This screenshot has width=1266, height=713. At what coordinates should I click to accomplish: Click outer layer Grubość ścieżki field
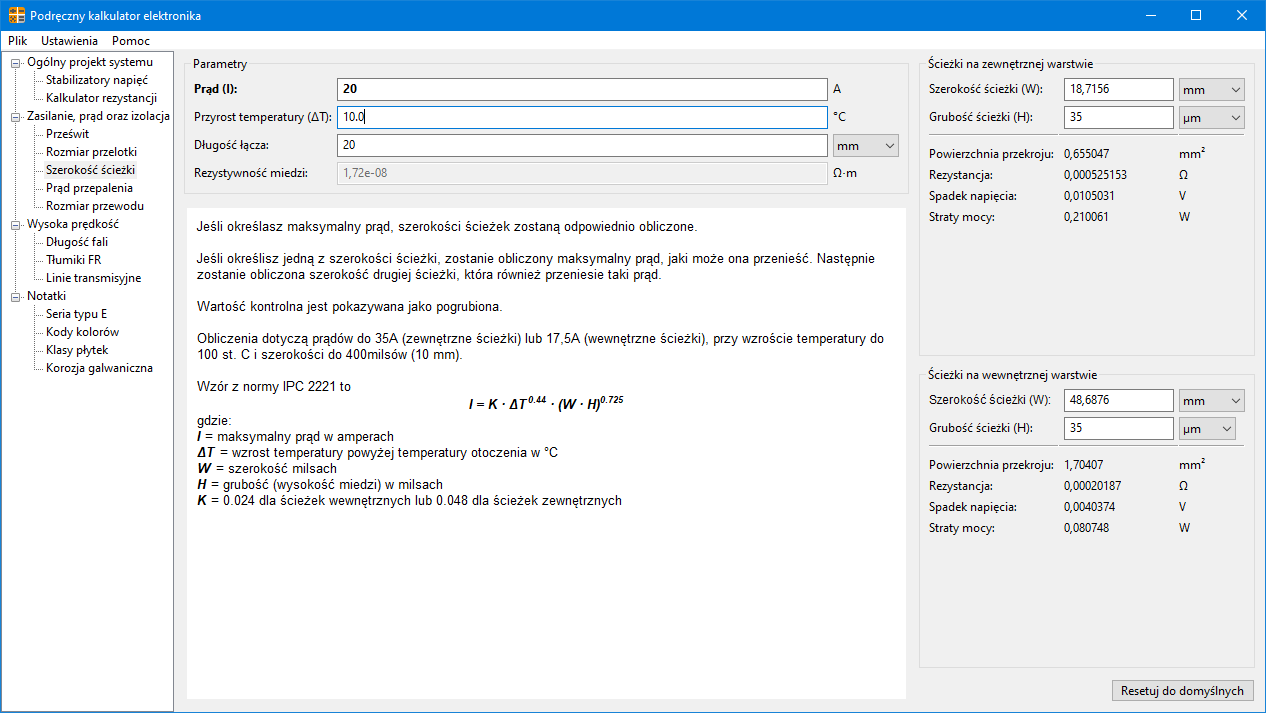pos(1118,117)
